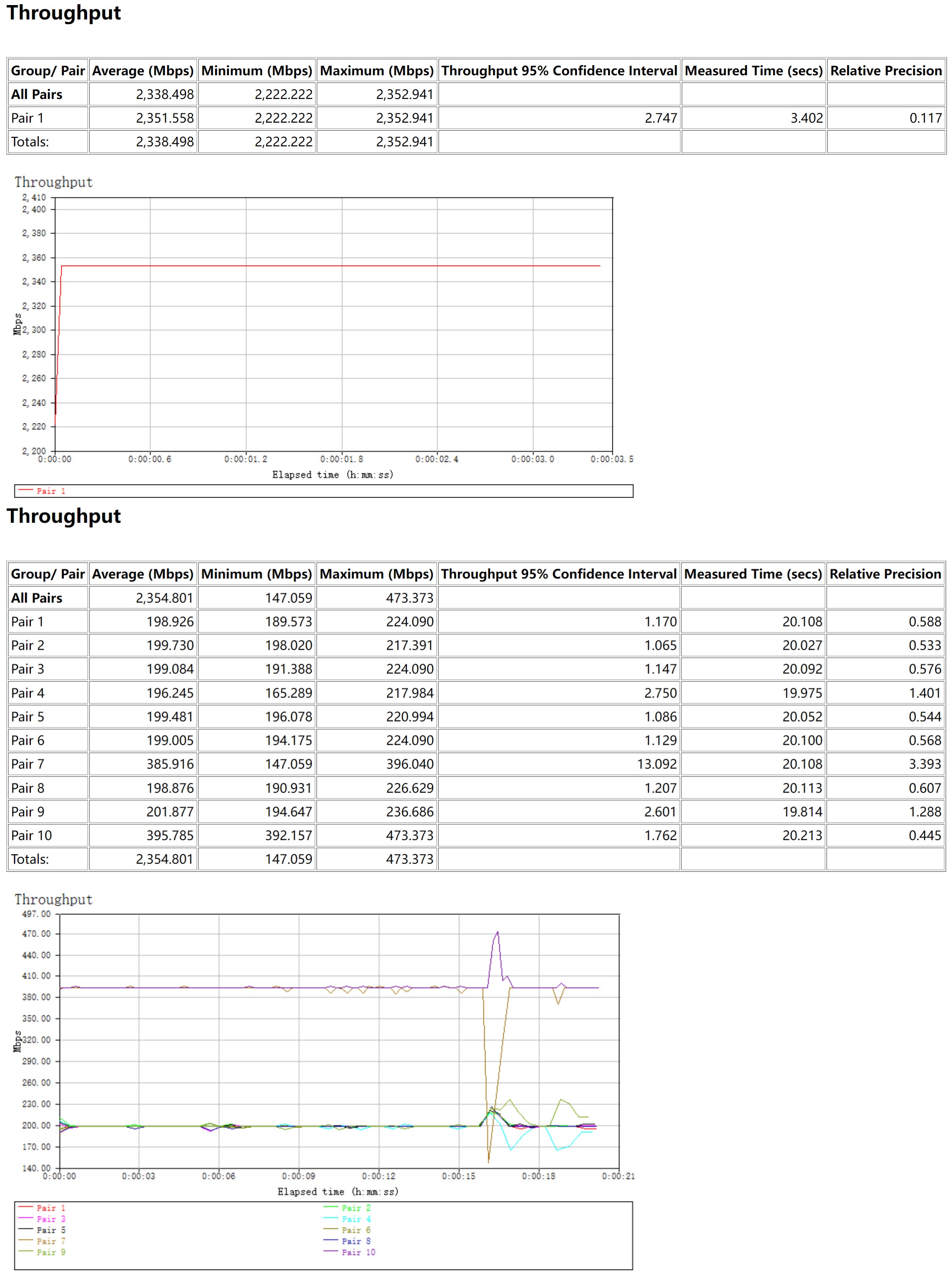
Task: Select Pair 2 average 199.730
Action: tap(170, 645)
